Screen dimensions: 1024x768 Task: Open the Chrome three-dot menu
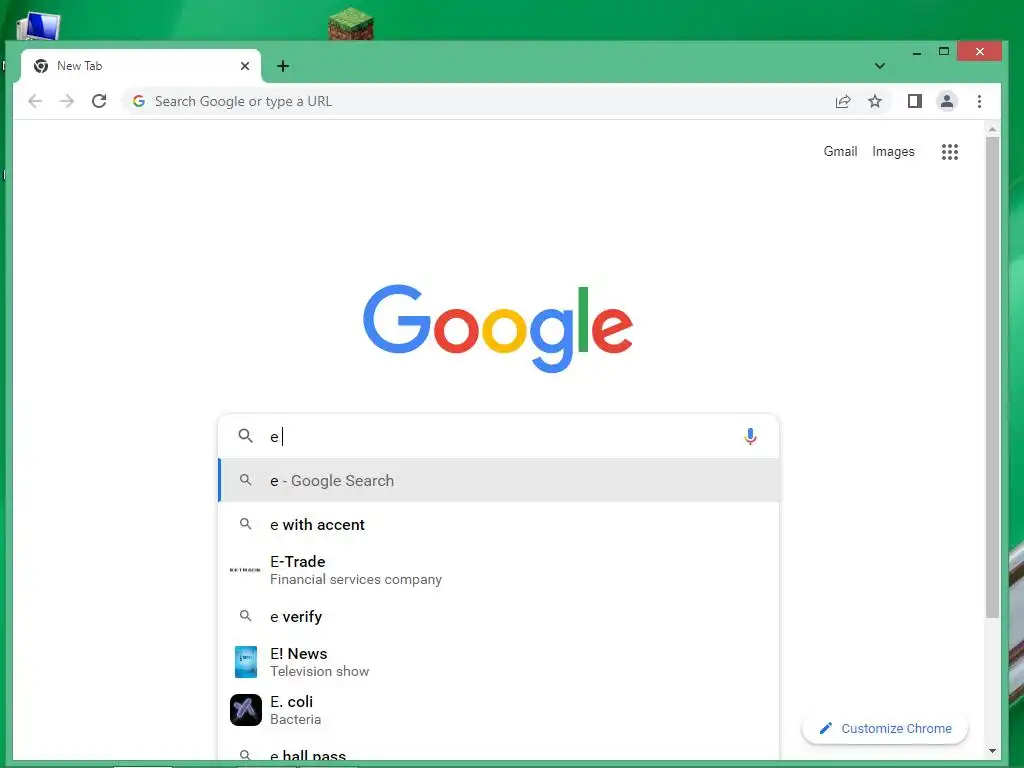click(x=979, y=101)
